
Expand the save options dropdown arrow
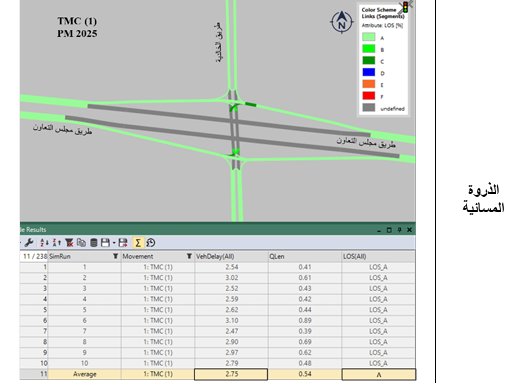[114, 243]
